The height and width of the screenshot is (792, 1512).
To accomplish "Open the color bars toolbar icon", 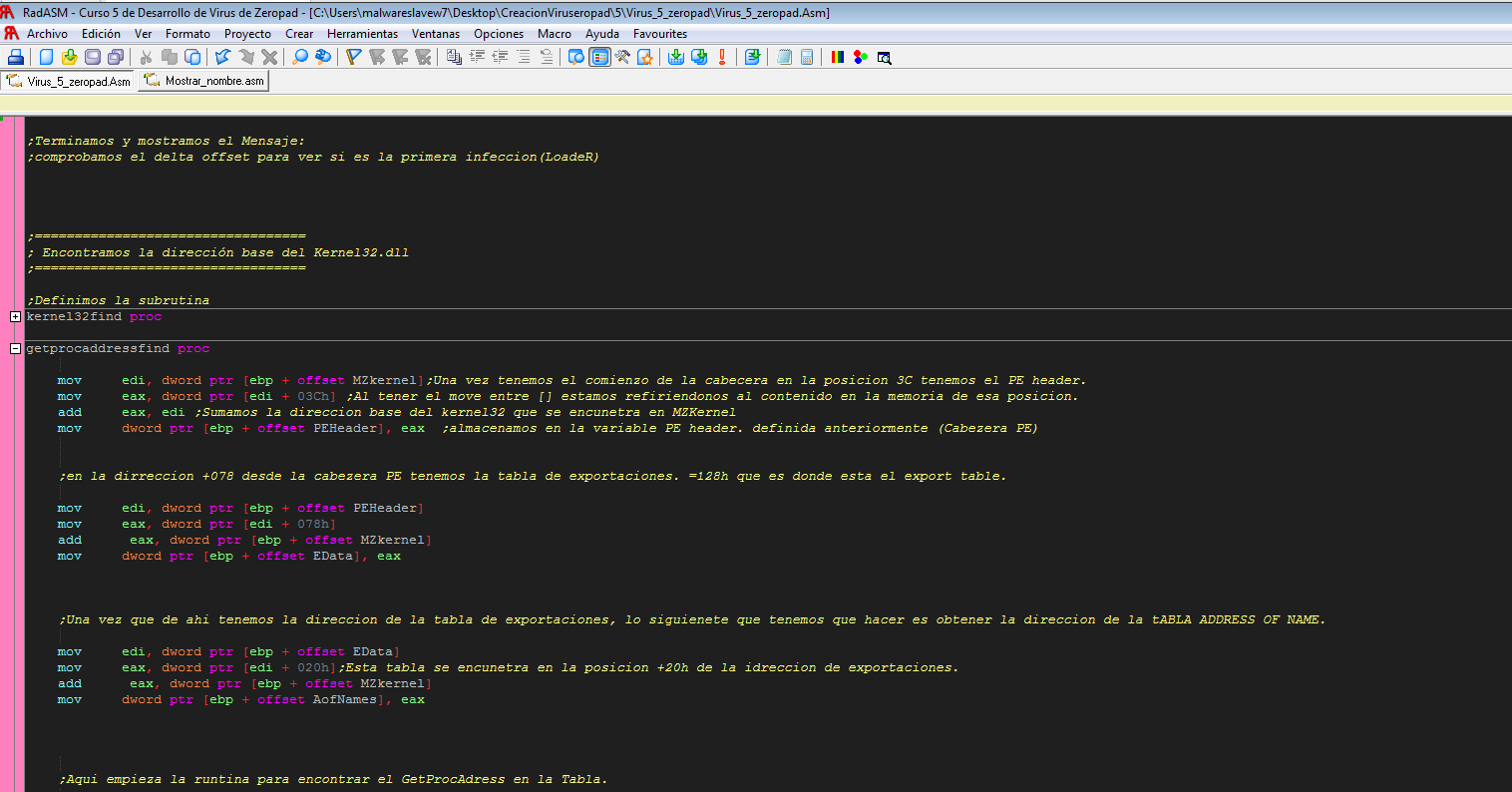I will (x=837, y=57).
